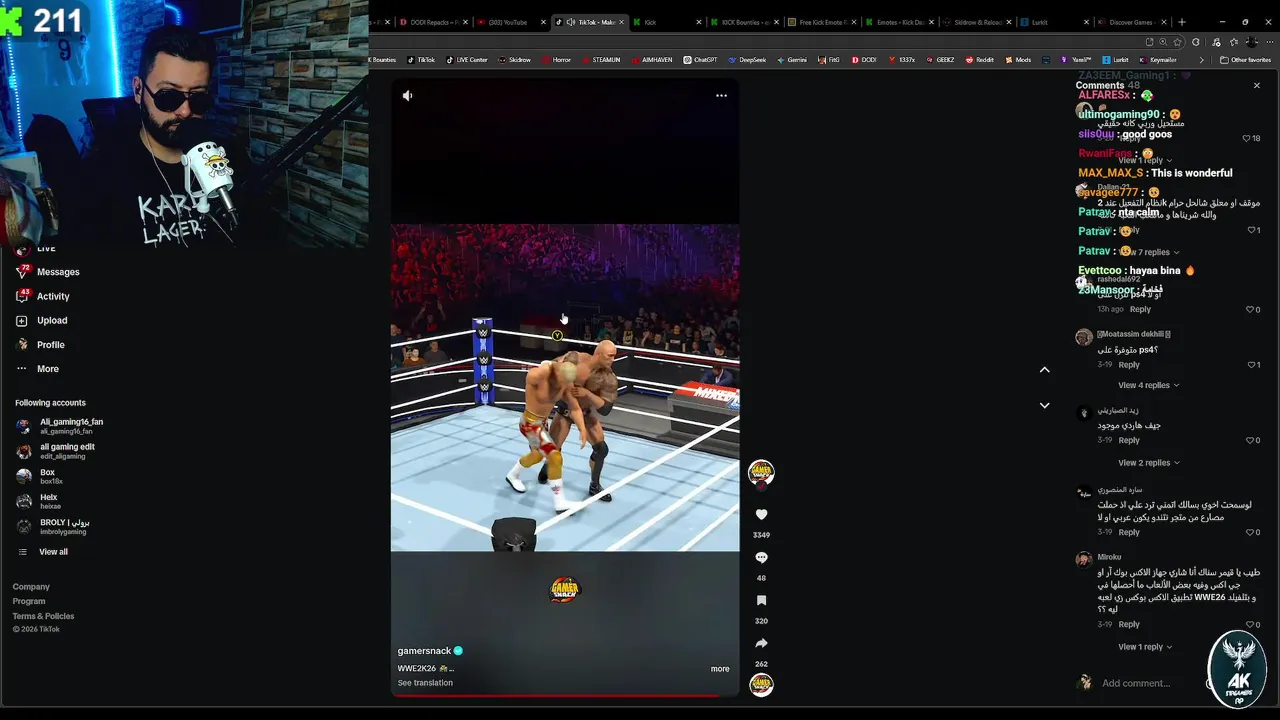Open the Reddit bookmark

tap(980, 60)
